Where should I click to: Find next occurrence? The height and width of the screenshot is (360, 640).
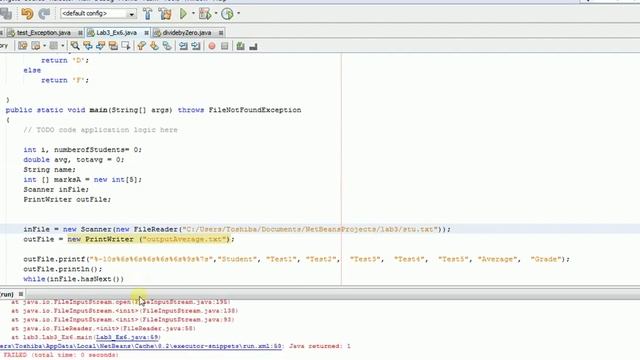[100, 46]
